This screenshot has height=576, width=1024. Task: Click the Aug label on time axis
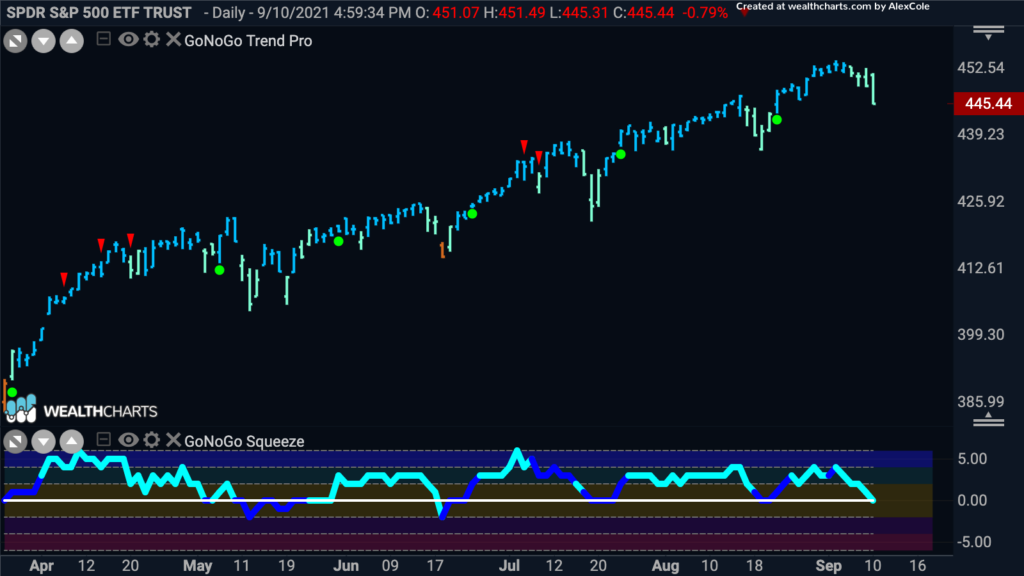click(x=665, y=566)
